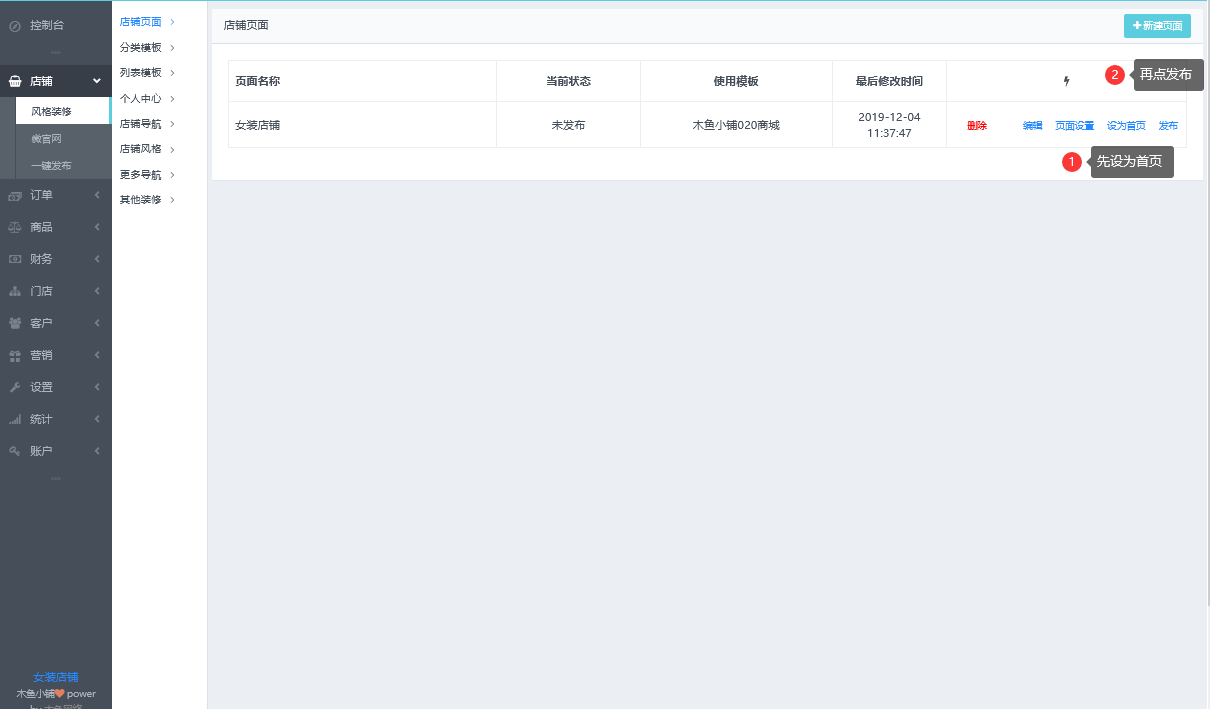Open 店铺导航 in the secondary menu
1210x709 pixels.
click(148, 123)
